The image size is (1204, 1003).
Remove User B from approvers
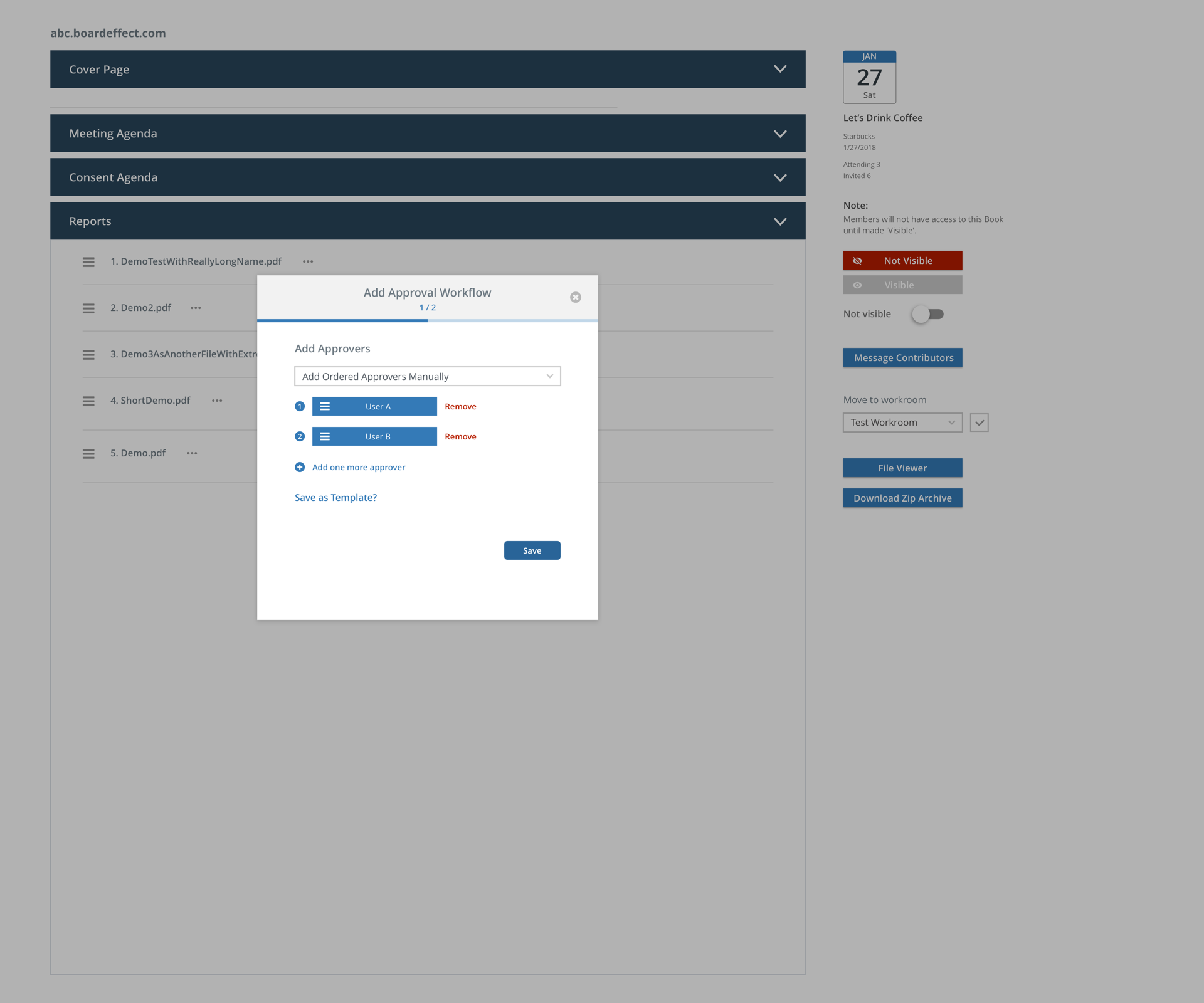click(x=460, y=436)
